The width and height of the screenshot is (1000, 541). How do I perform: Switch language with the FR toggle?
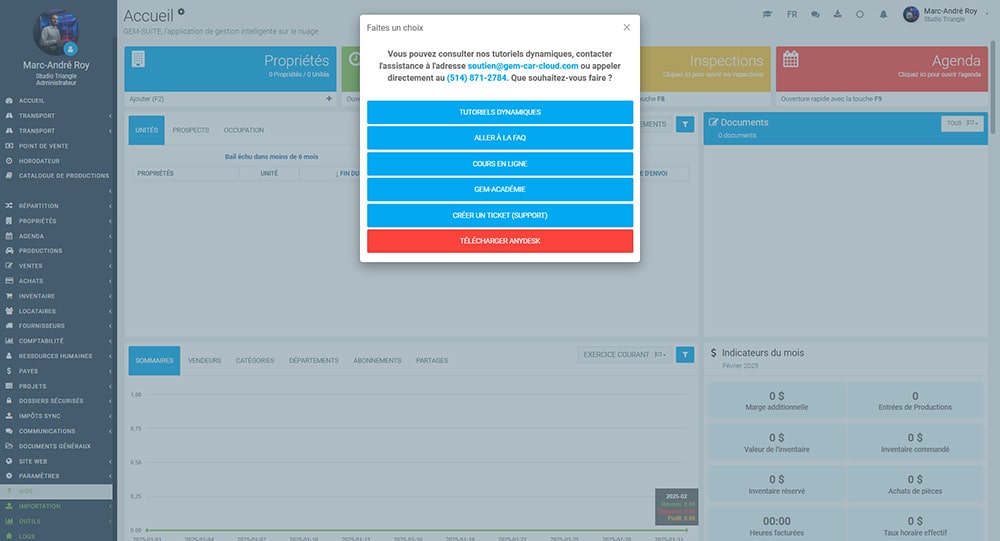[792, 15]
